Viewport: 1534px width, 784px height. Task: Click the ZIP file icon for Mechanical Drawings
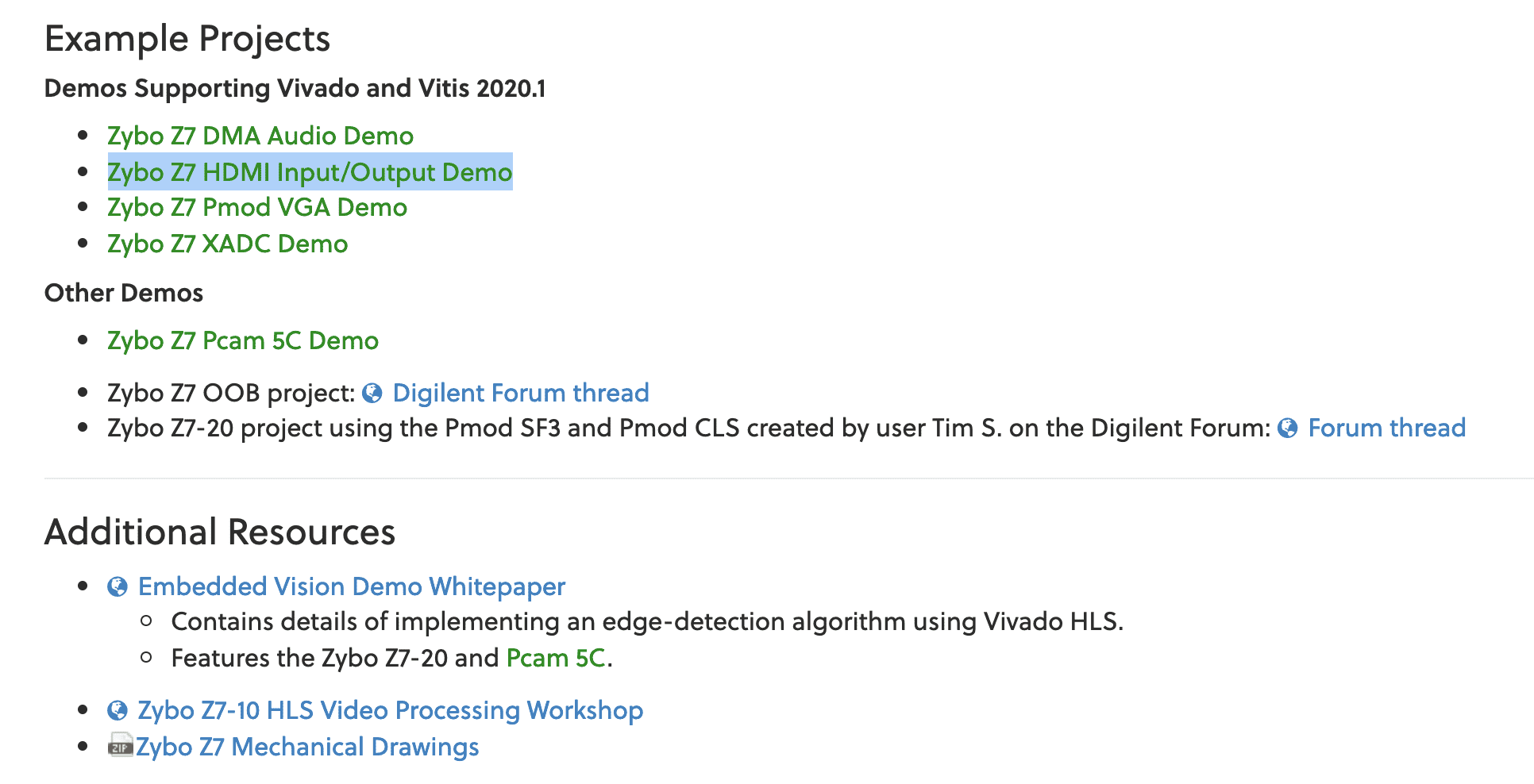pyautogui.click(x=121, y=746)
